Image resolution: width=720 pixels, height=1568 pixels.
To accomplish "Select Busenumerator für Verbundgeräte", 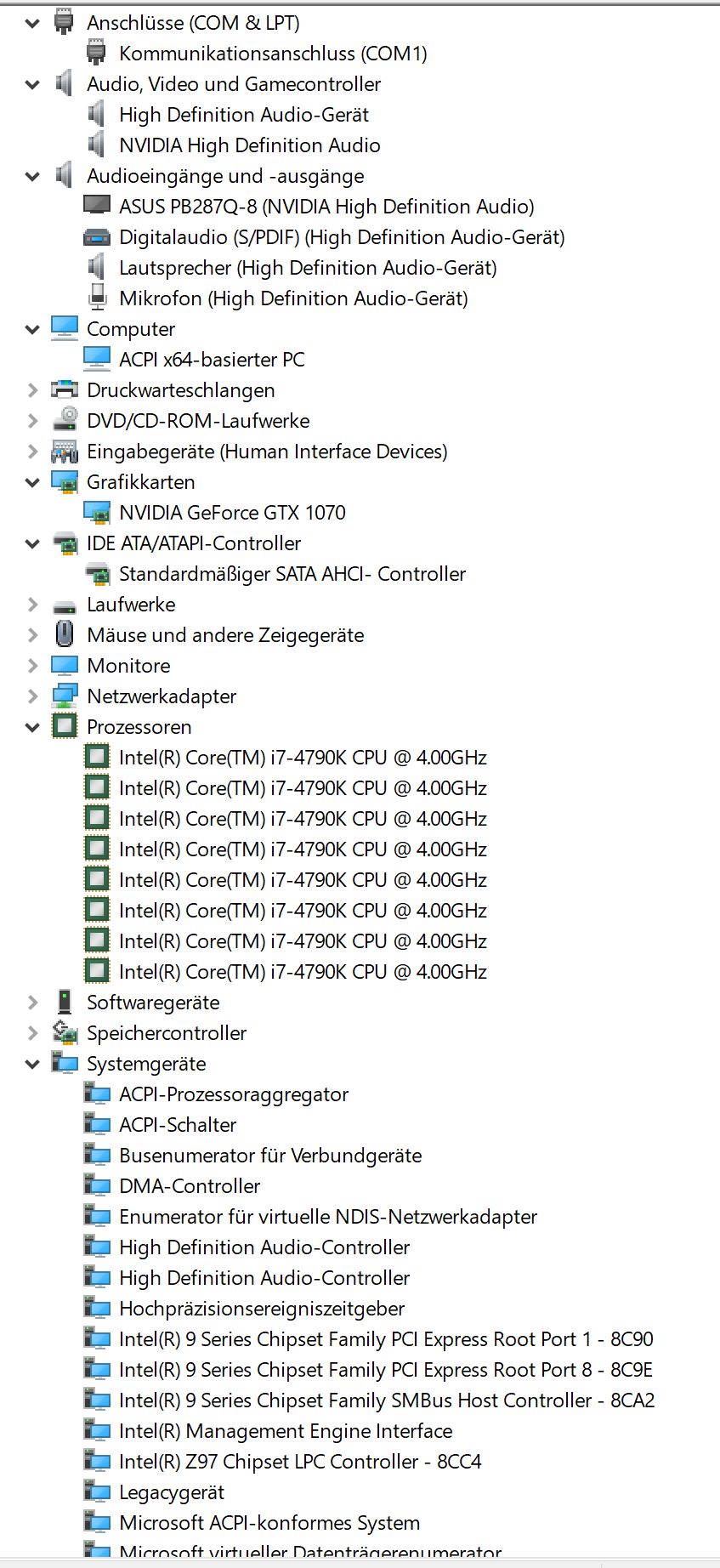I will (270, 1156).
